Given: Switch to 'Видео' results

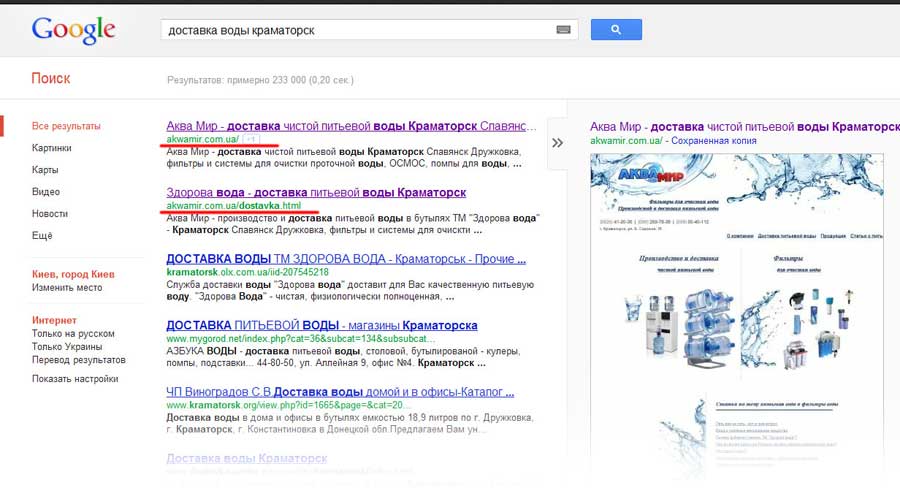Looking at the screenshot, I should (46, 192).
